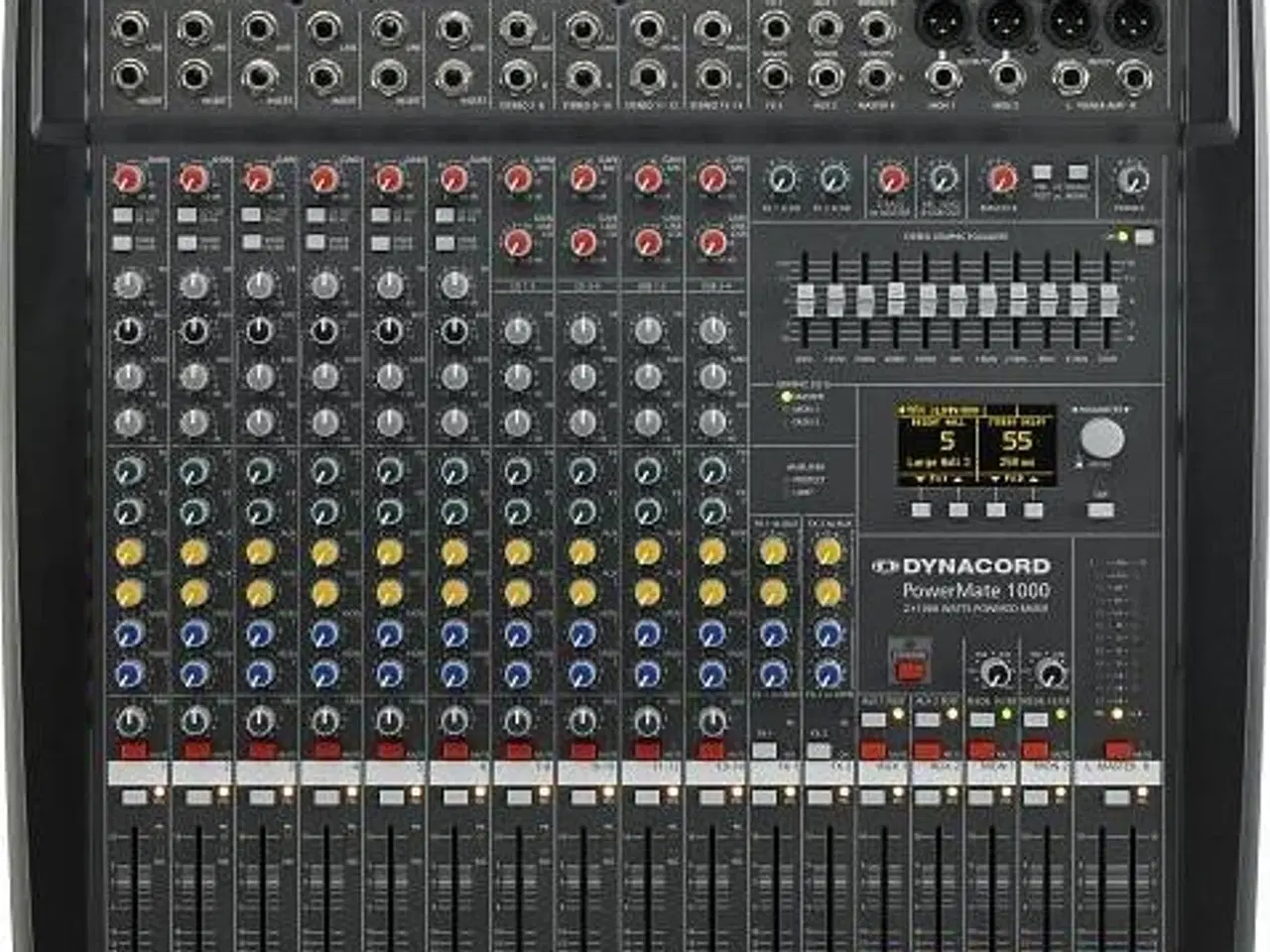
Task: Click channel 1 lower insert jack
Action: [x=129, y=75]
